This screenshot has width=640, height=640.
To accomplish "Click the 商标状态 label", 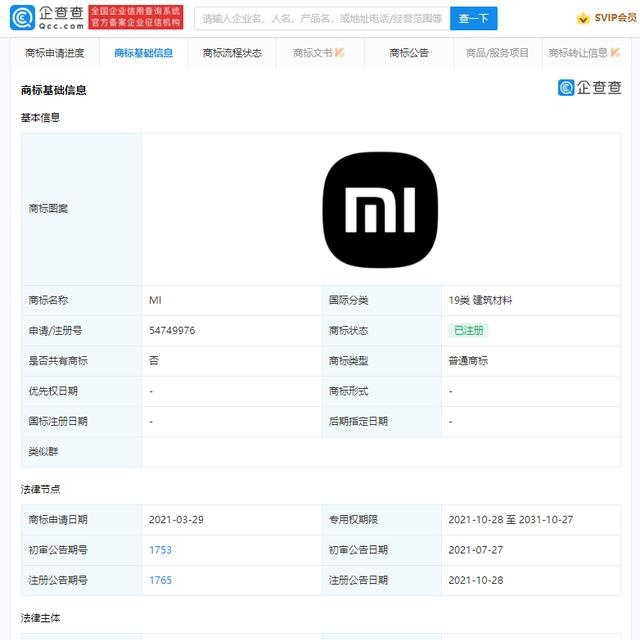I will (349, 330).
